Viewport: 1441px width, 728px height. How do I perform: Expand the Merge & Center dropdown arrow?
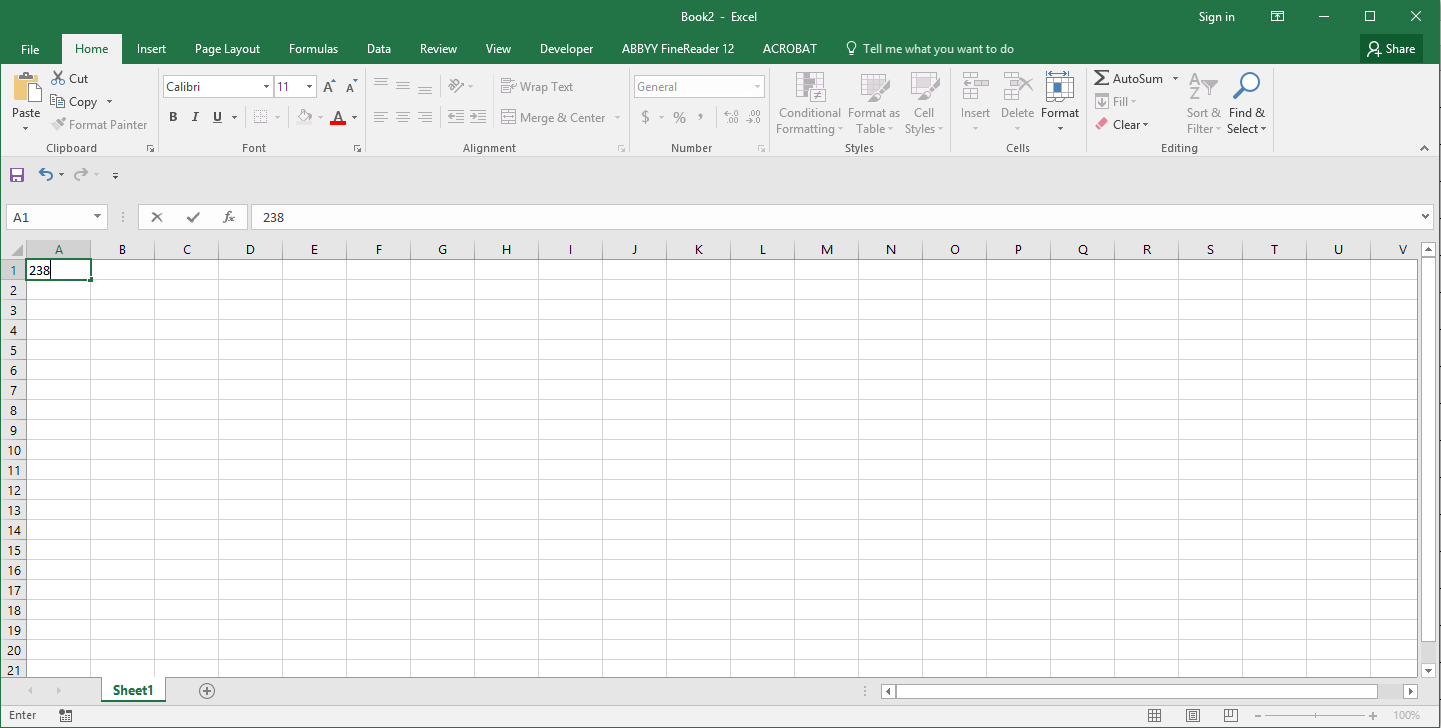[617, 117]
